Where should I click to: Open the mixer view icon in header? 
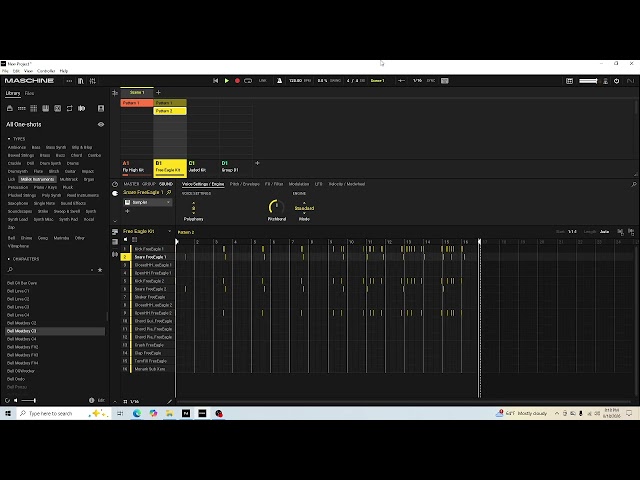coord(93,81)
